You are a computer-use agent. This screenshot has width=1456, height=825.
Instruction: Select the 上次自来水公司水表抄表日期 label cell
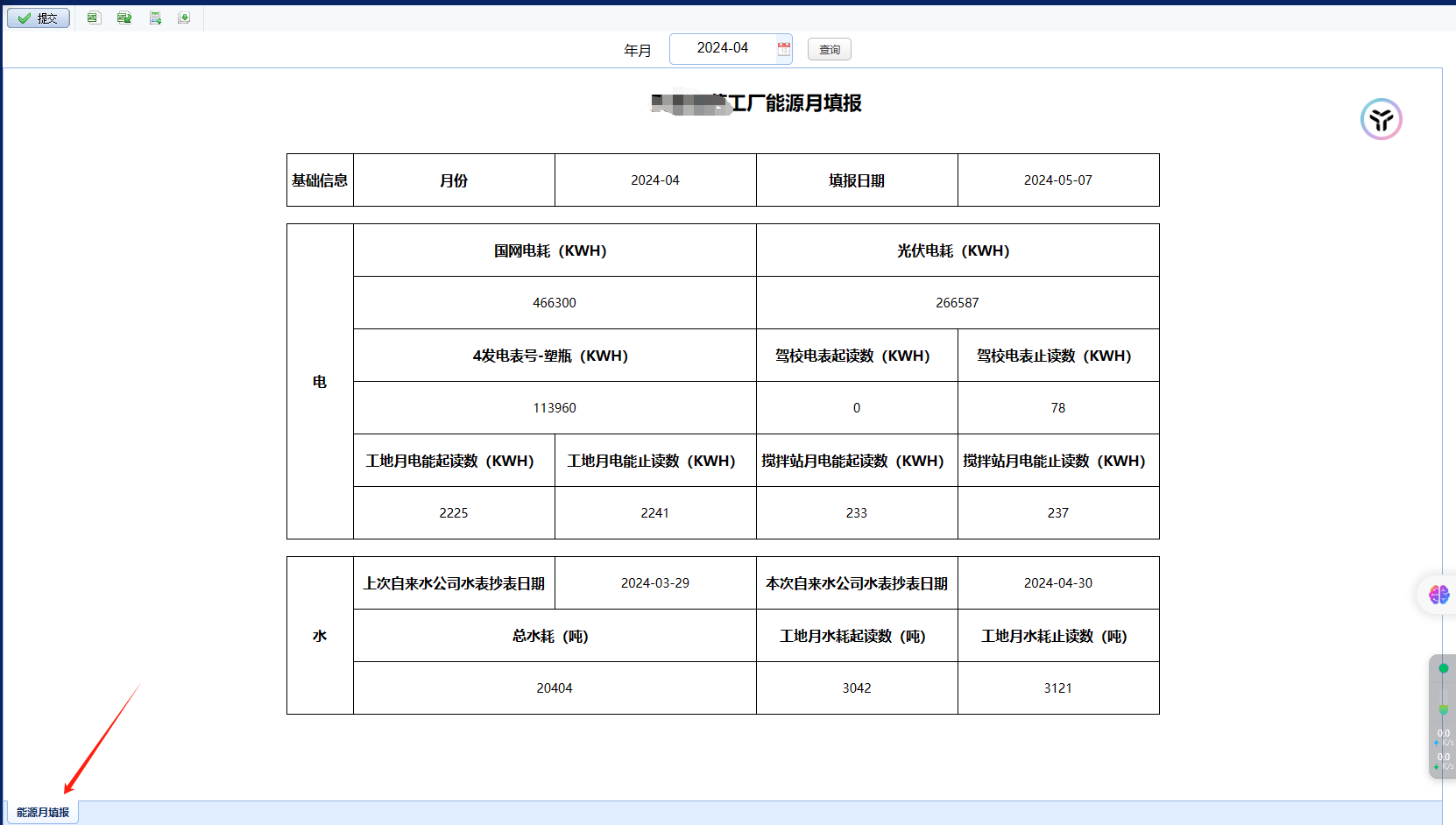coord(454,583)
